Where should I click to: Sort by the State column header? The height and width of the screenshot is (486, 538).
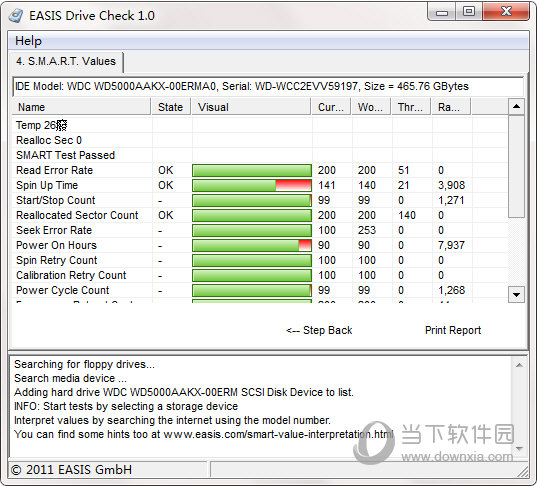click(x=171, y=107)
